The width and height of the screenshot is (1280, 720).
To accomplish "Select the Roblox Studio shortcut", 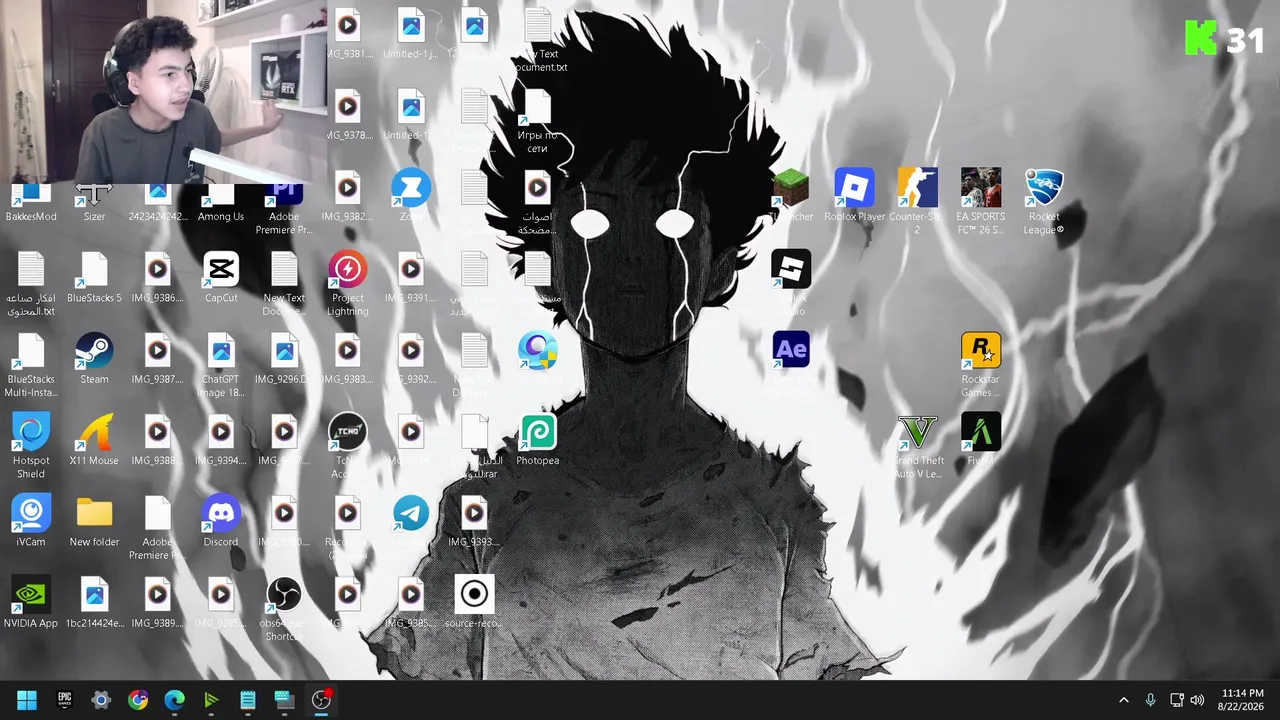I will coord(791,284).
